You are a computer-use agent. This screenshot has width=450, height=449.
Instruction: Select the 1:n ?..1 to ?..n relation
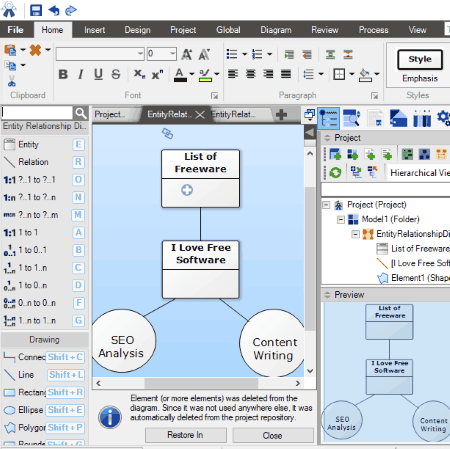44,197
